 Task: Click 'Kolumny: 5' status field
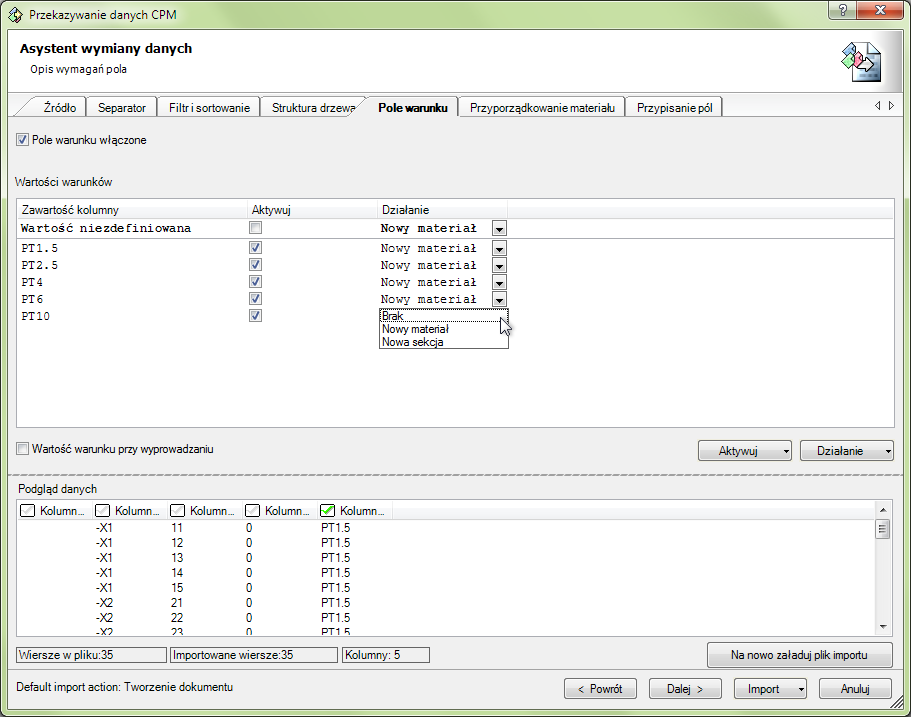[386, 655]
